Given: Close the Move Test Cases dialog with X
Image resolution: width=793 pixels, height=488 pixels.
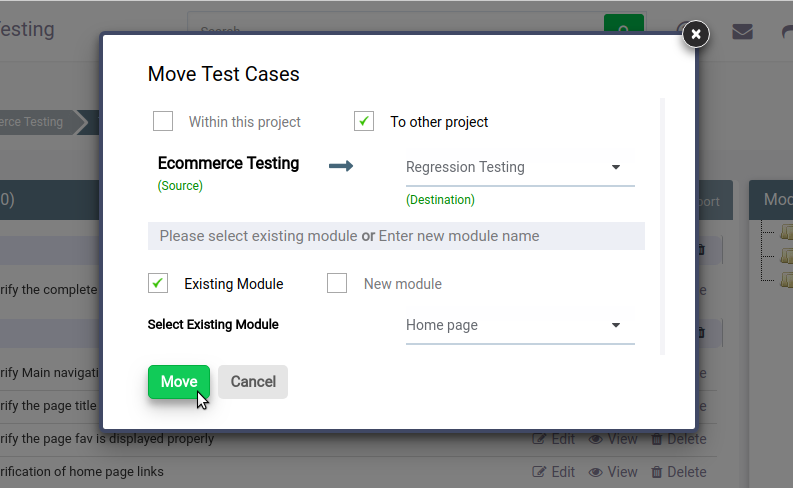Looking at the screenshot, I should click(x=696, y=34).
